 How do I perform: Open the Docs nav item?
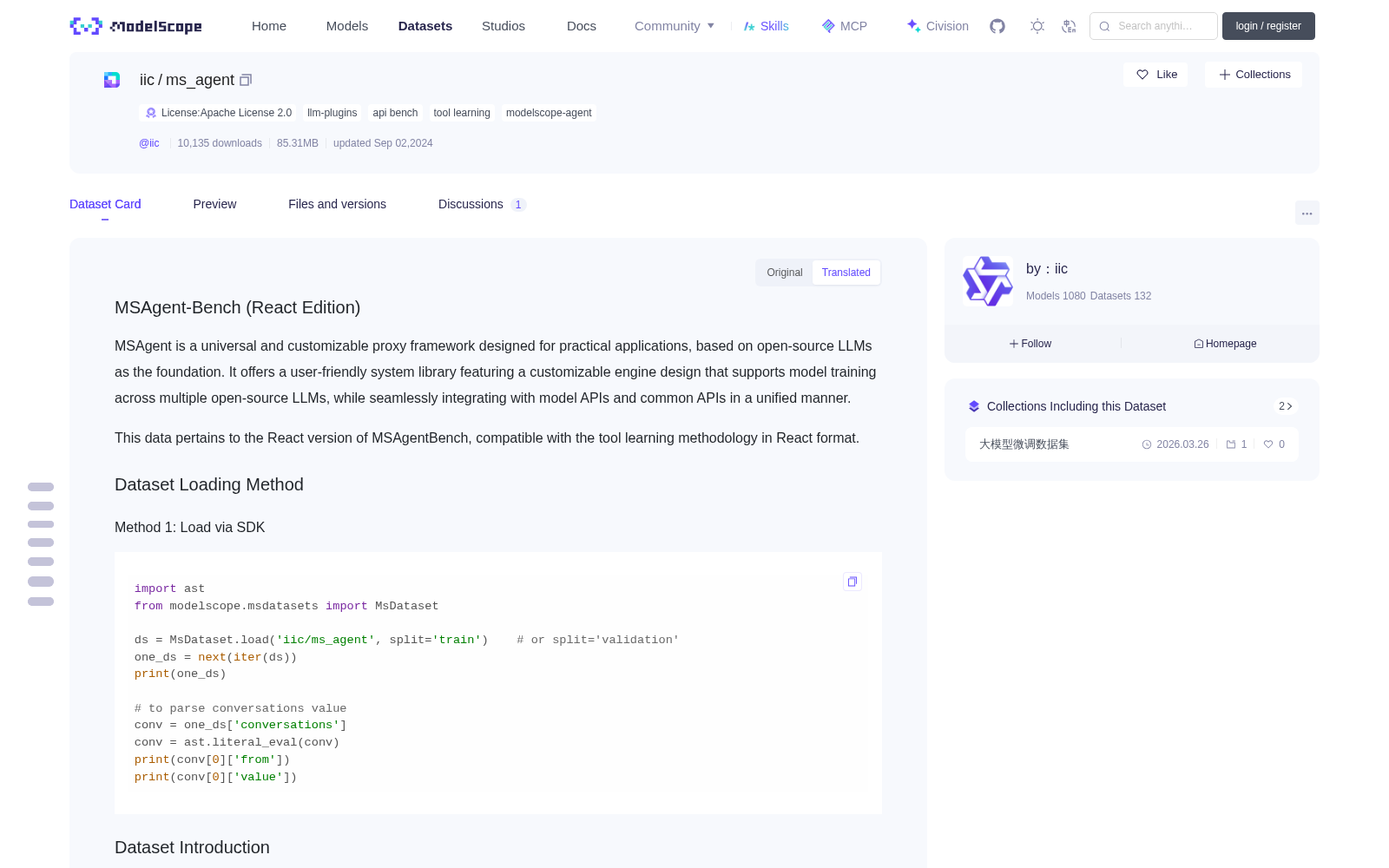pyautogui.click(x=582, y=26)
